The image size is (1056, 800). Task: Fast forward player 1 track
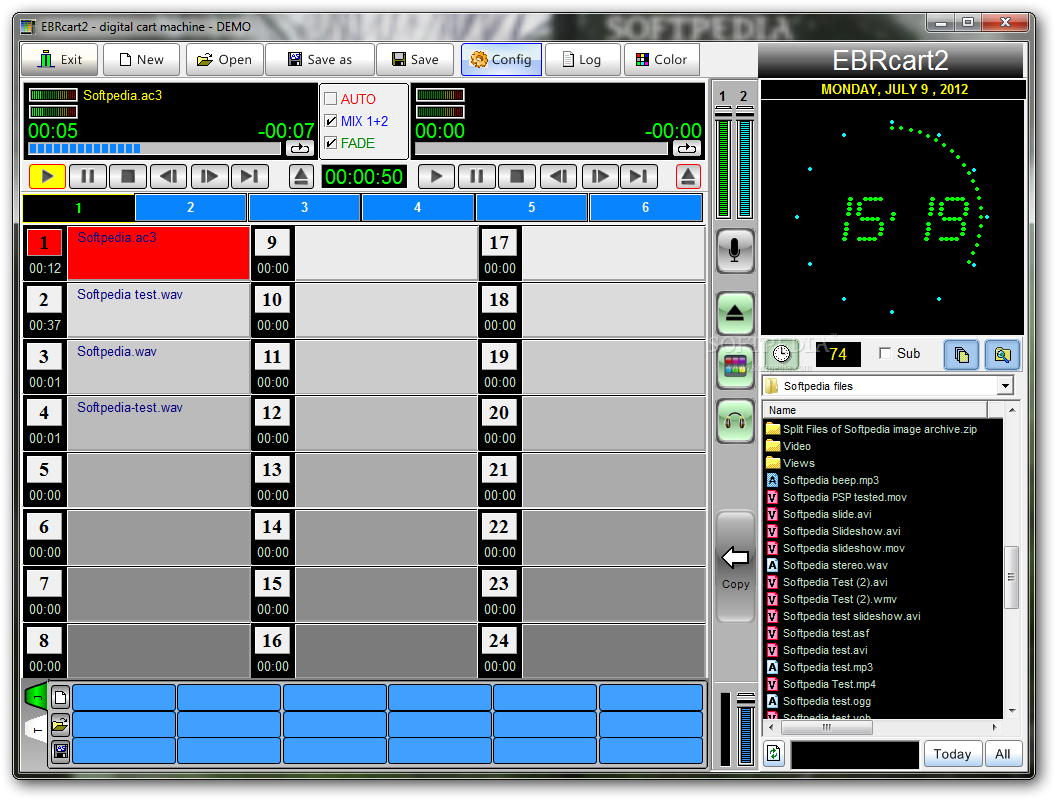click(209, 176)
